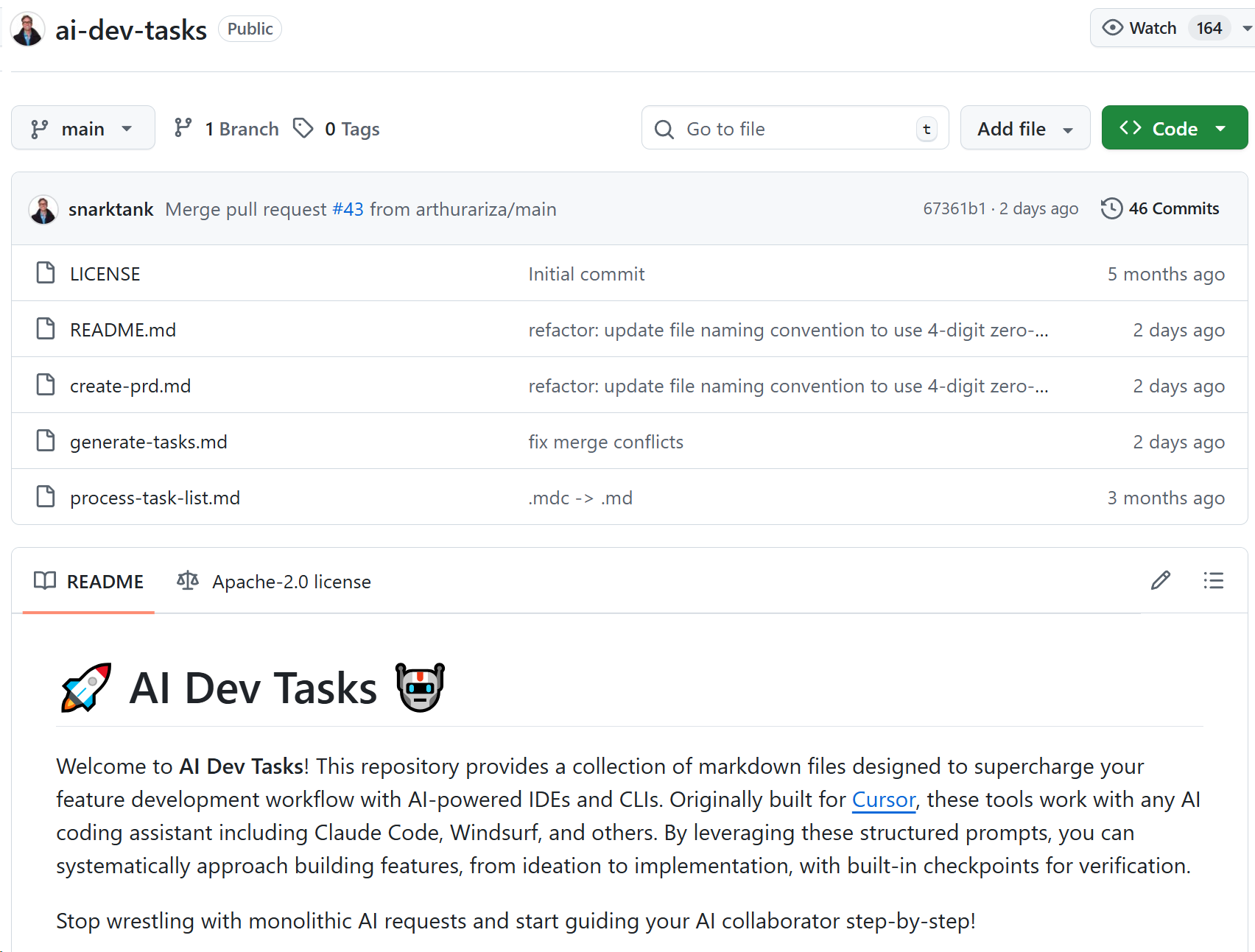Open create-prd.md's refactor commit message
This screenshot has height=952, width=1255.
pos(788,386)
